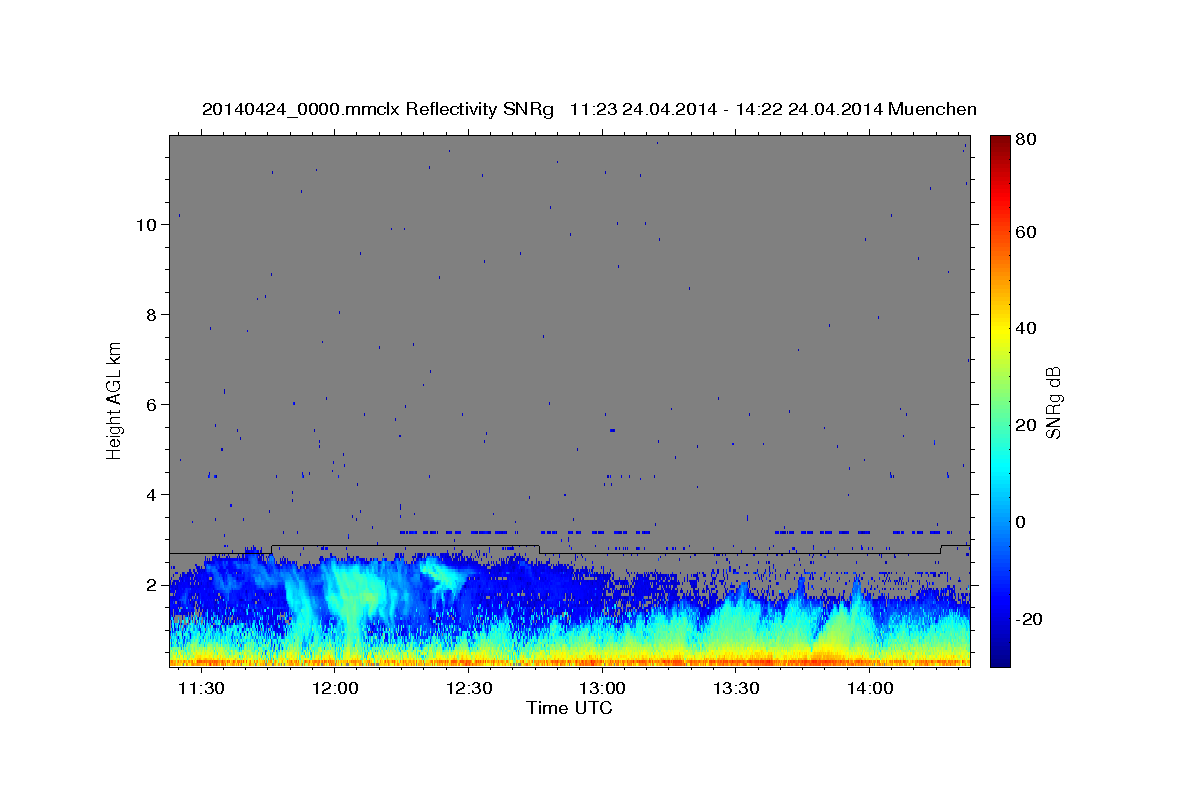The image size is (1200, 800).
Task: Click the 12:00 time tick label
Action: click(x=335, y=690)
